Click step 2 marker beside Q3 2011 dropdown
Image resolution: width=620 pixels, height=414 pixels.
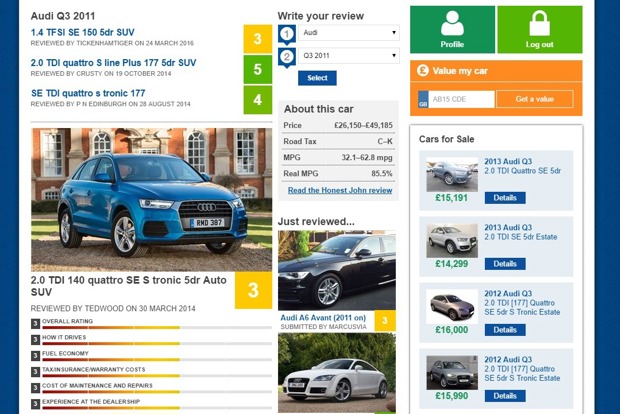coord(287,58)
